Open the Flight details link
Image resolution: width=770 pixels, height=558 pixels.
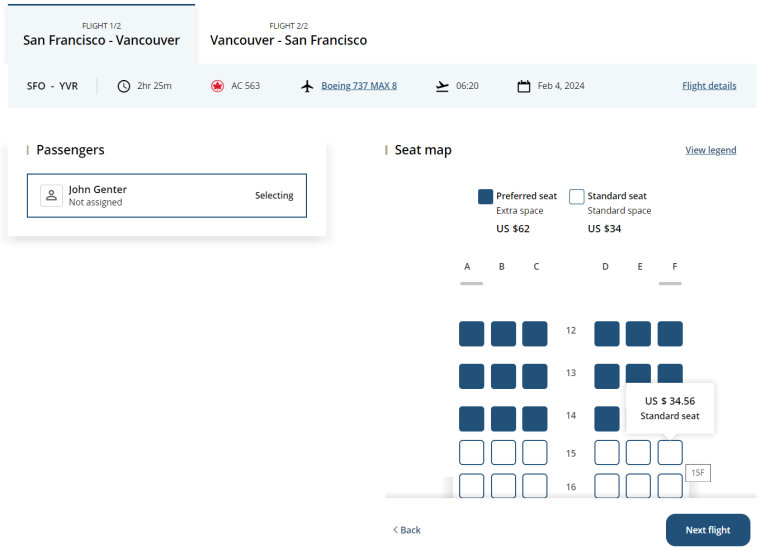coord(709,86)
